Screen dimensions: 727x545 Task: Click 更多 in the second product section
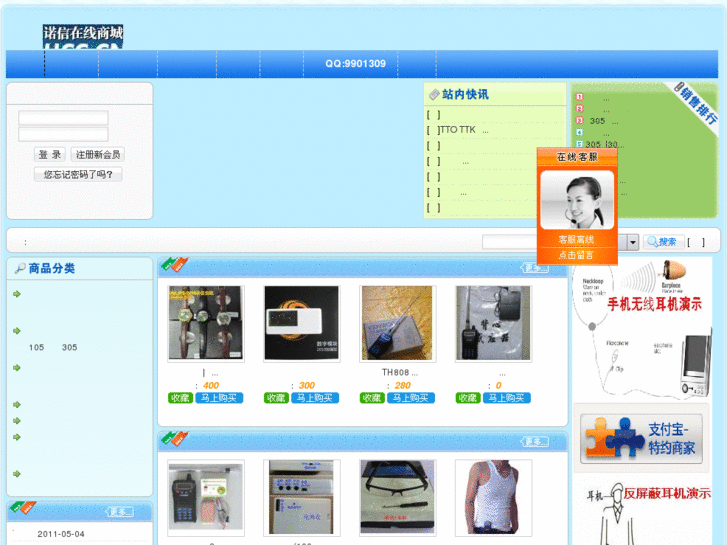coord(535,442)
